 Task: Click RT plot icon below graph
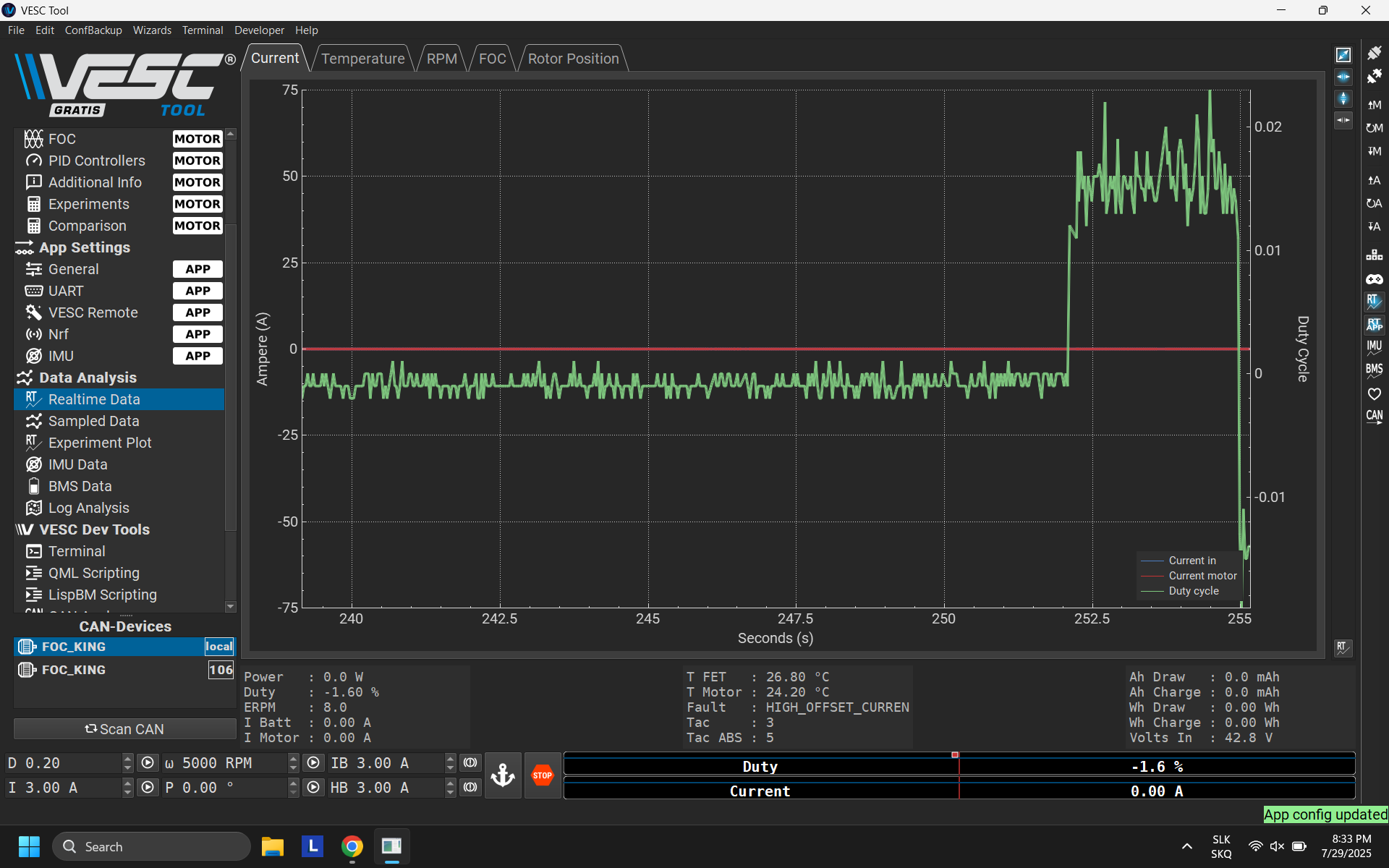1343,647
